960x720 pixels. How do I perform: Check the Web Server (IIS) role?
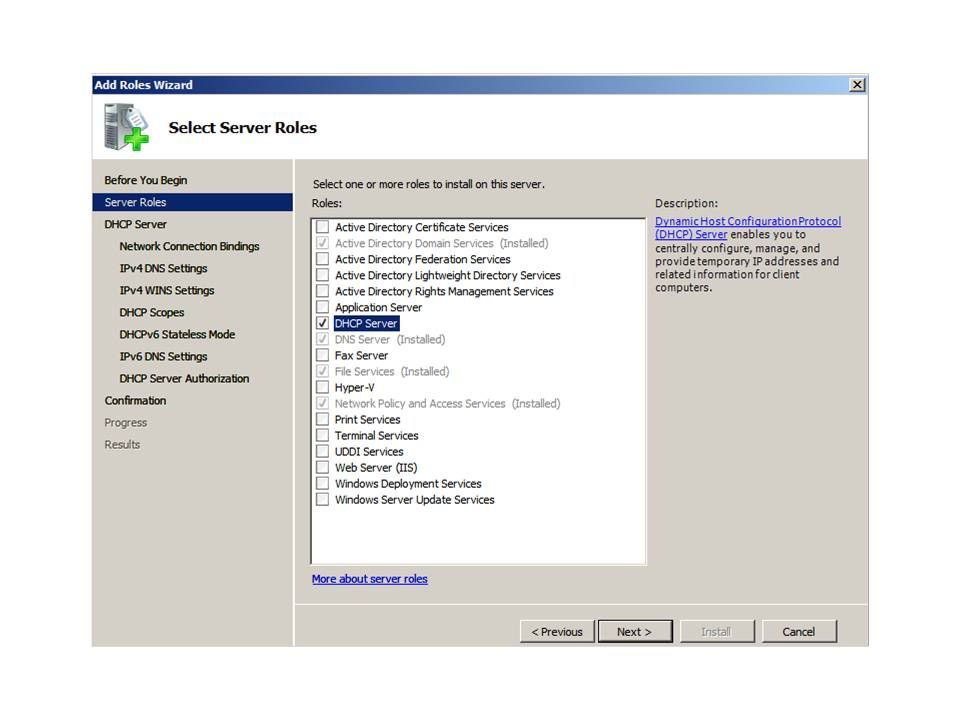click(322, 468)
